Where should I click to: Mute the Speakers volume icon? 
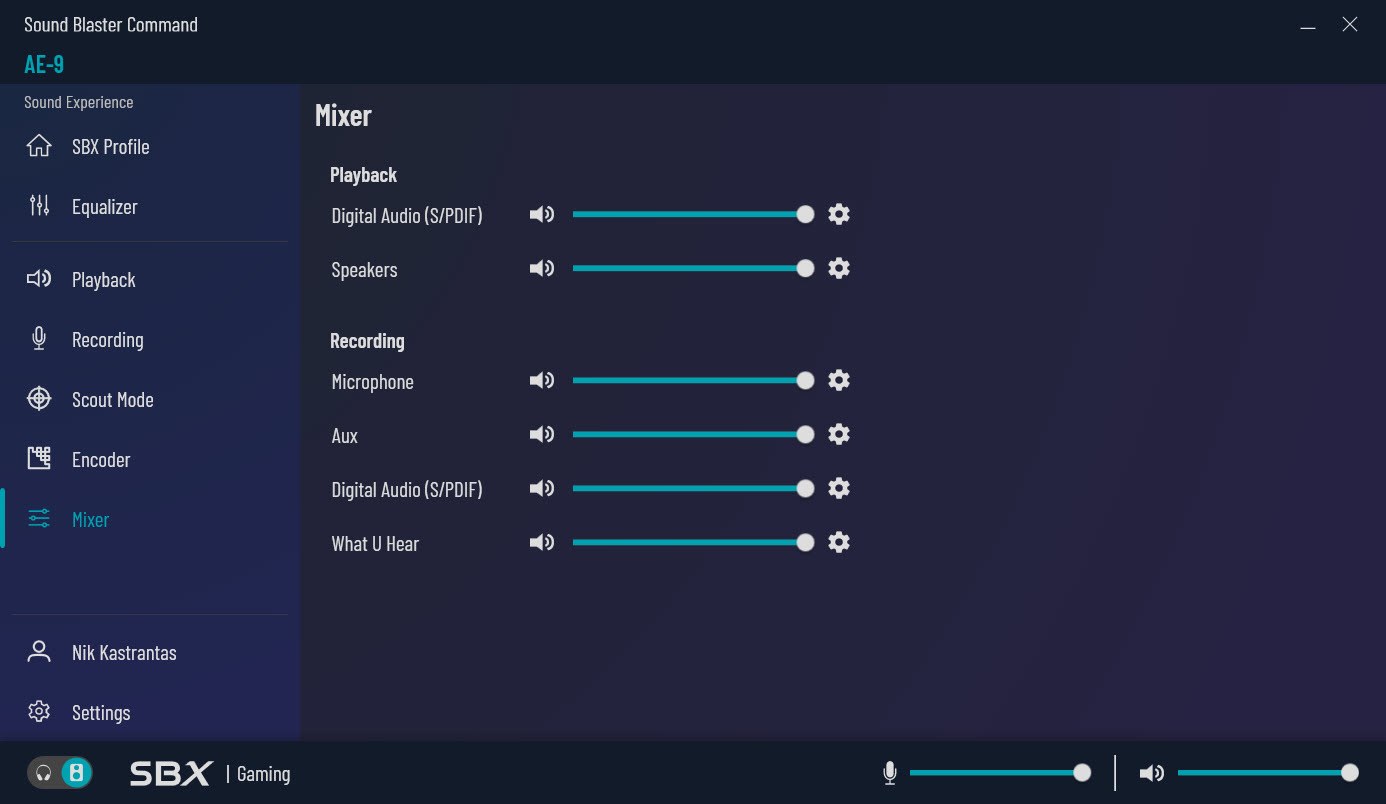[542, 268]
